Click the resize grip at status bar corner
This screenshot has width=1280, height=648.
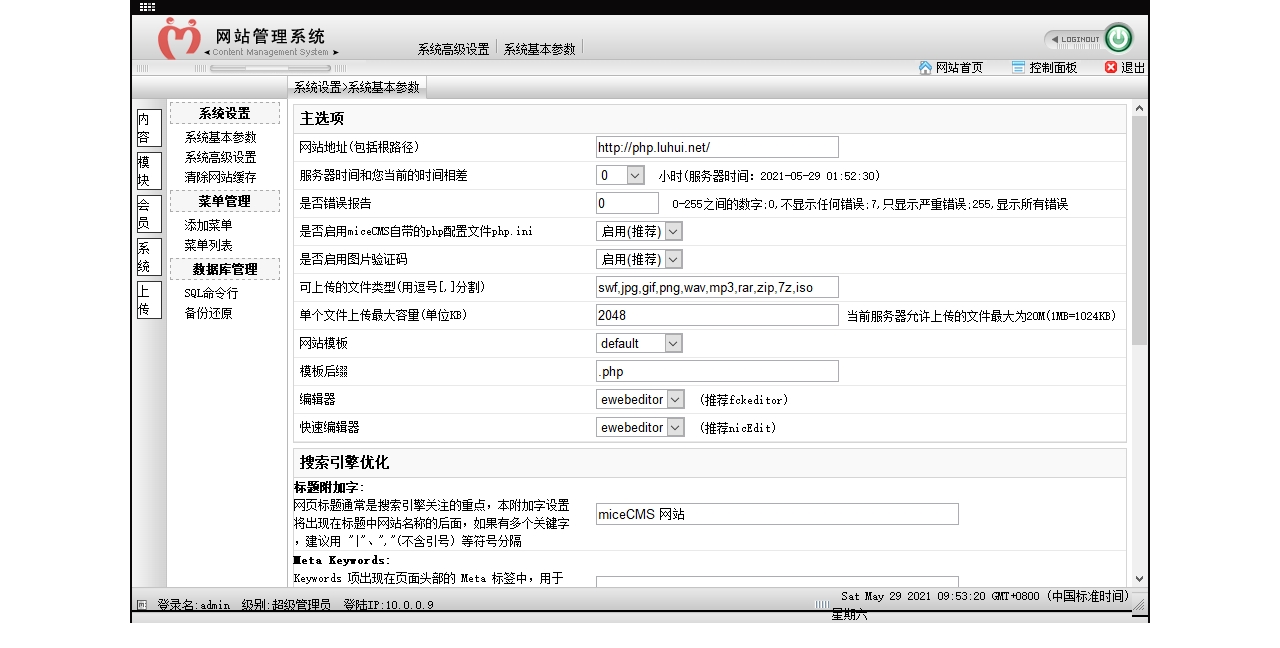tap(1139, 603)
